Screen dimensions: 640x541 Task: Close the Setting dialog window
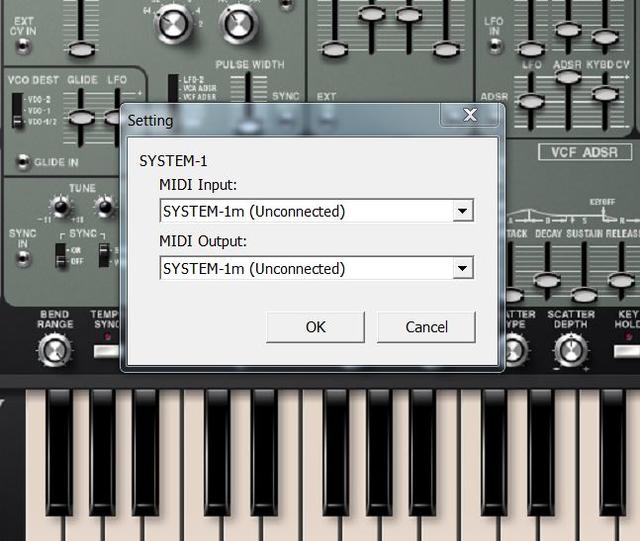(x=470, y=115)
